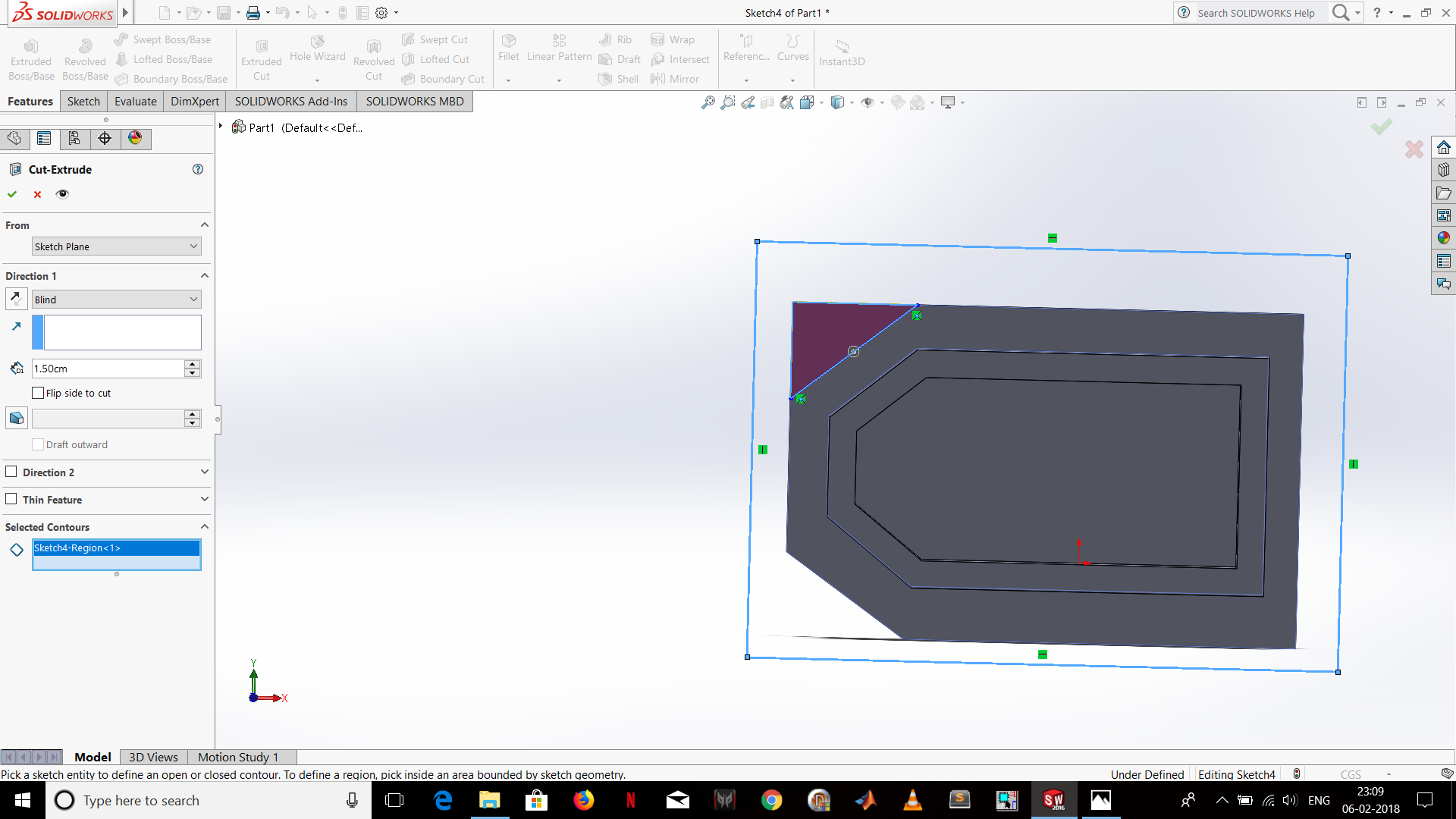Click Zoom to Fit icon
The width and height of the screenshot is (1456, 819).
708,102
